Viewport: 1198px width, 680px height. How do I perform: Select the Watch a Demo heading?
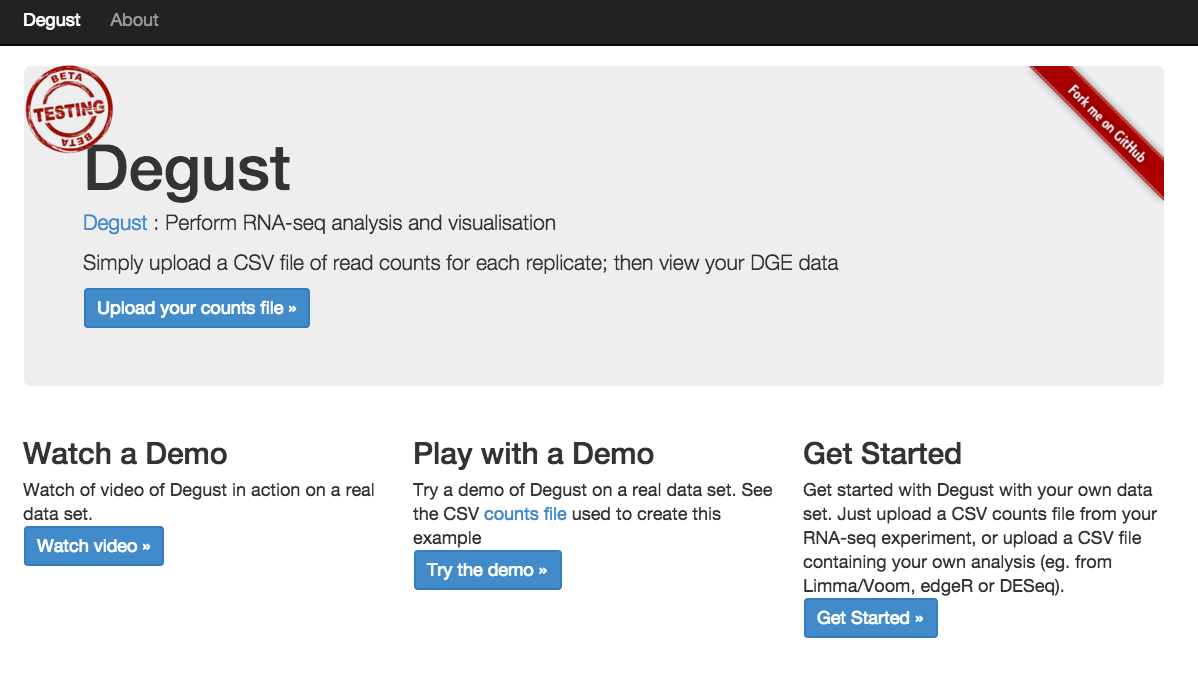tap(125, 454)
